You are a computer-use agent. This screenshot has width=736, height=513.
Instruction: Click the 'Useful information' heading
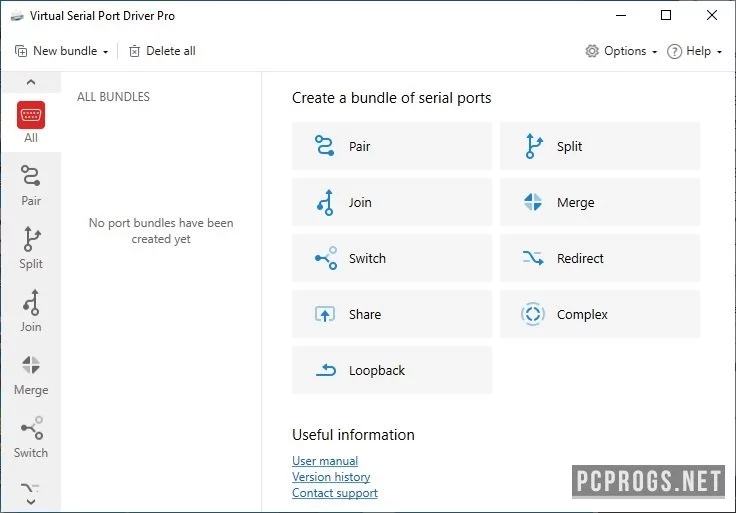pyautogui.click(x=353, y=435)
